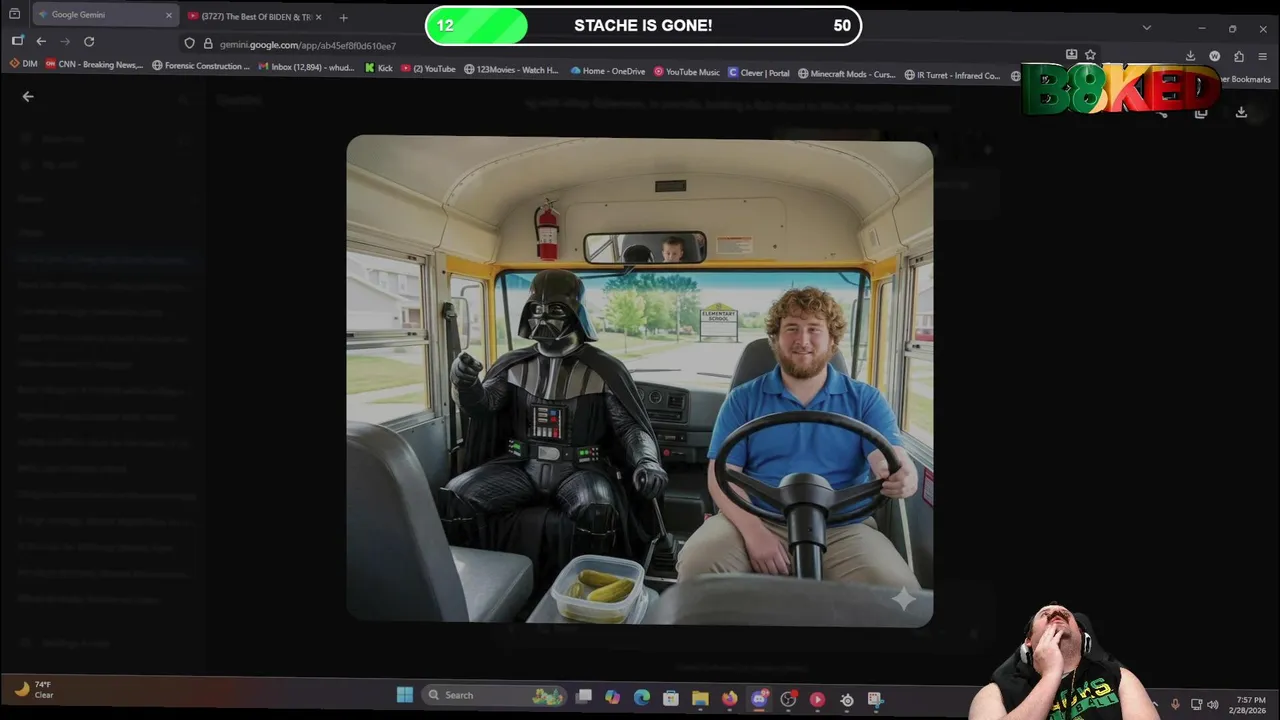Open the browser hamburger menu
The height and width of the screenshot is (720, 1280).
pyautogui.click(x=1263, y=56)
